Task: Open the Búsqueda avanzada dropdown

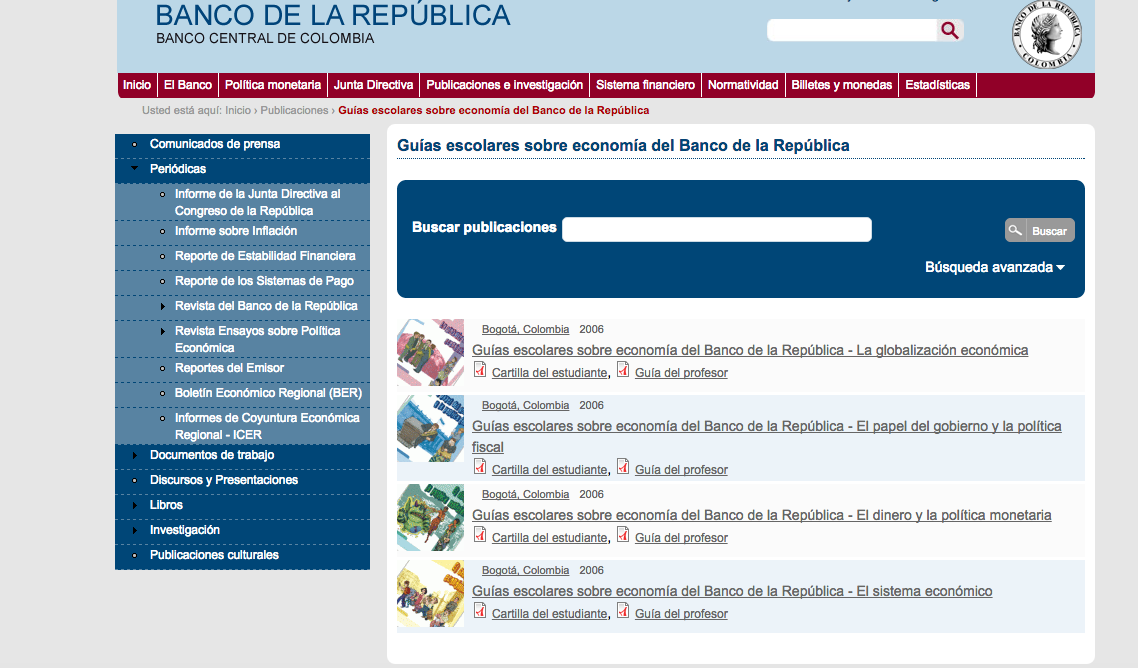Action: pyautogui.click(x=993, y=267)
